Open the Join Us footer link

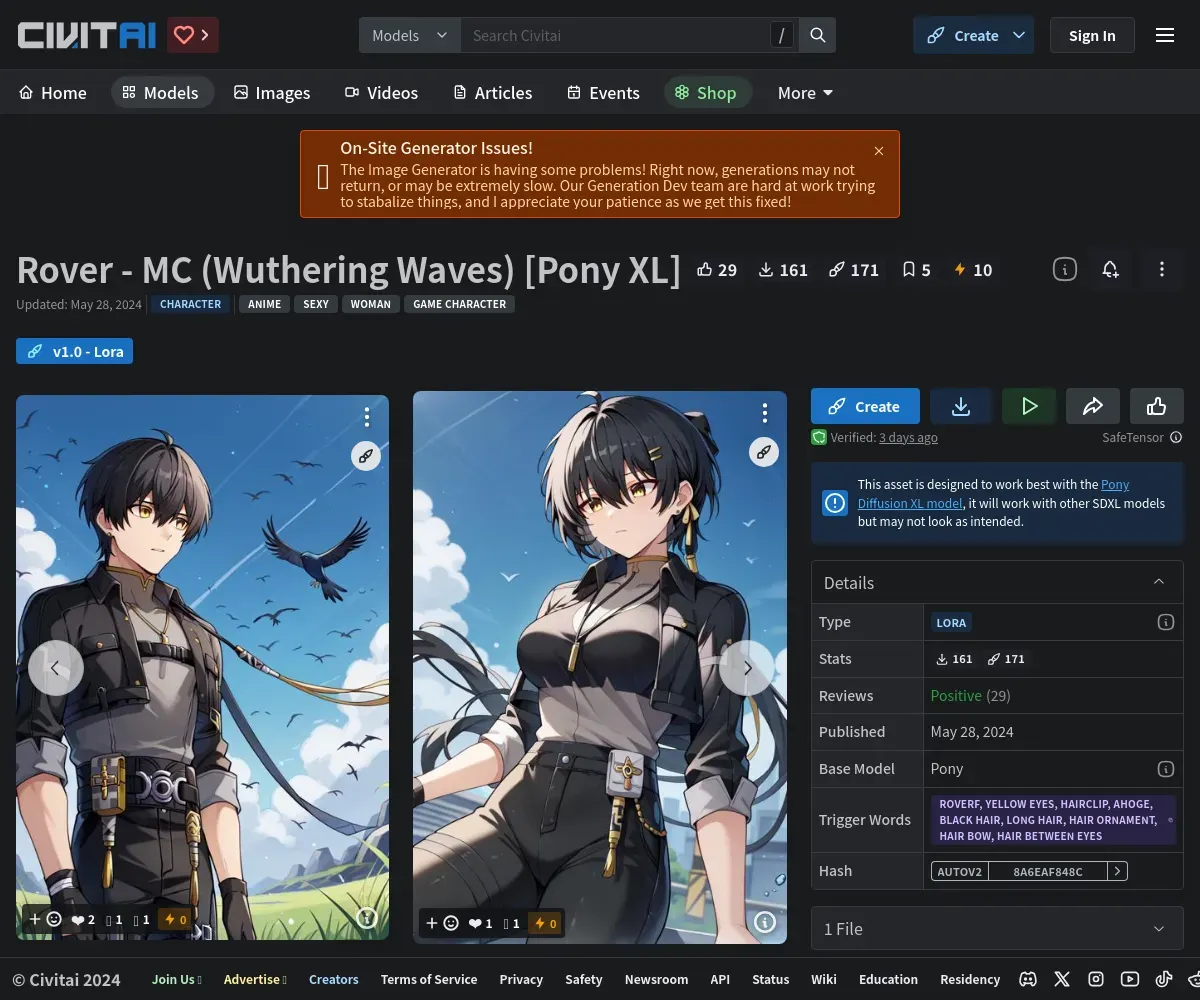(177, 980)
